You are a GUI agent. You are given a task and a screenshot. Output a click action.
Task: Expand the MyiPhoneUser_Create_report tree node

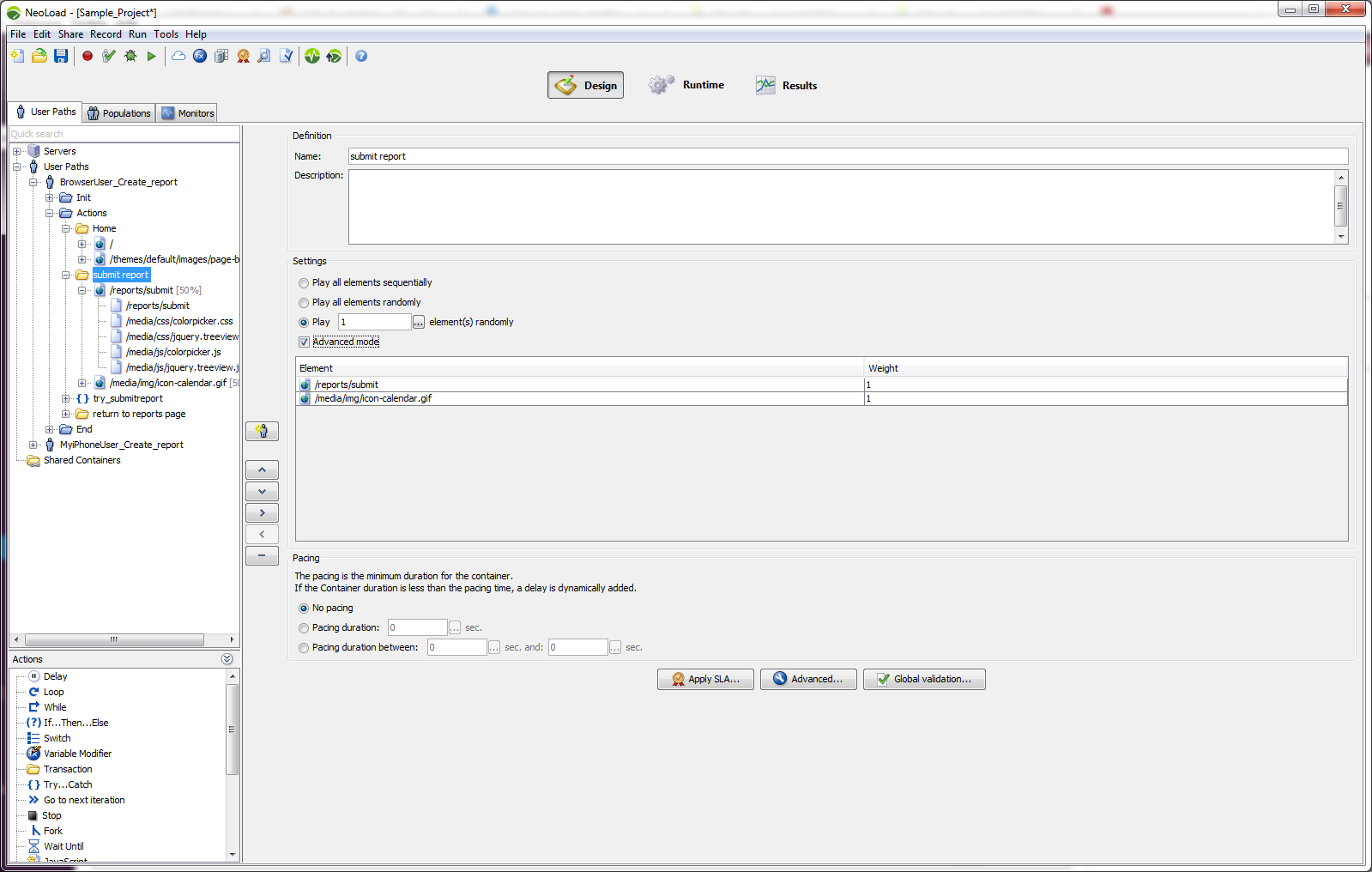click(x=33, y=445)
